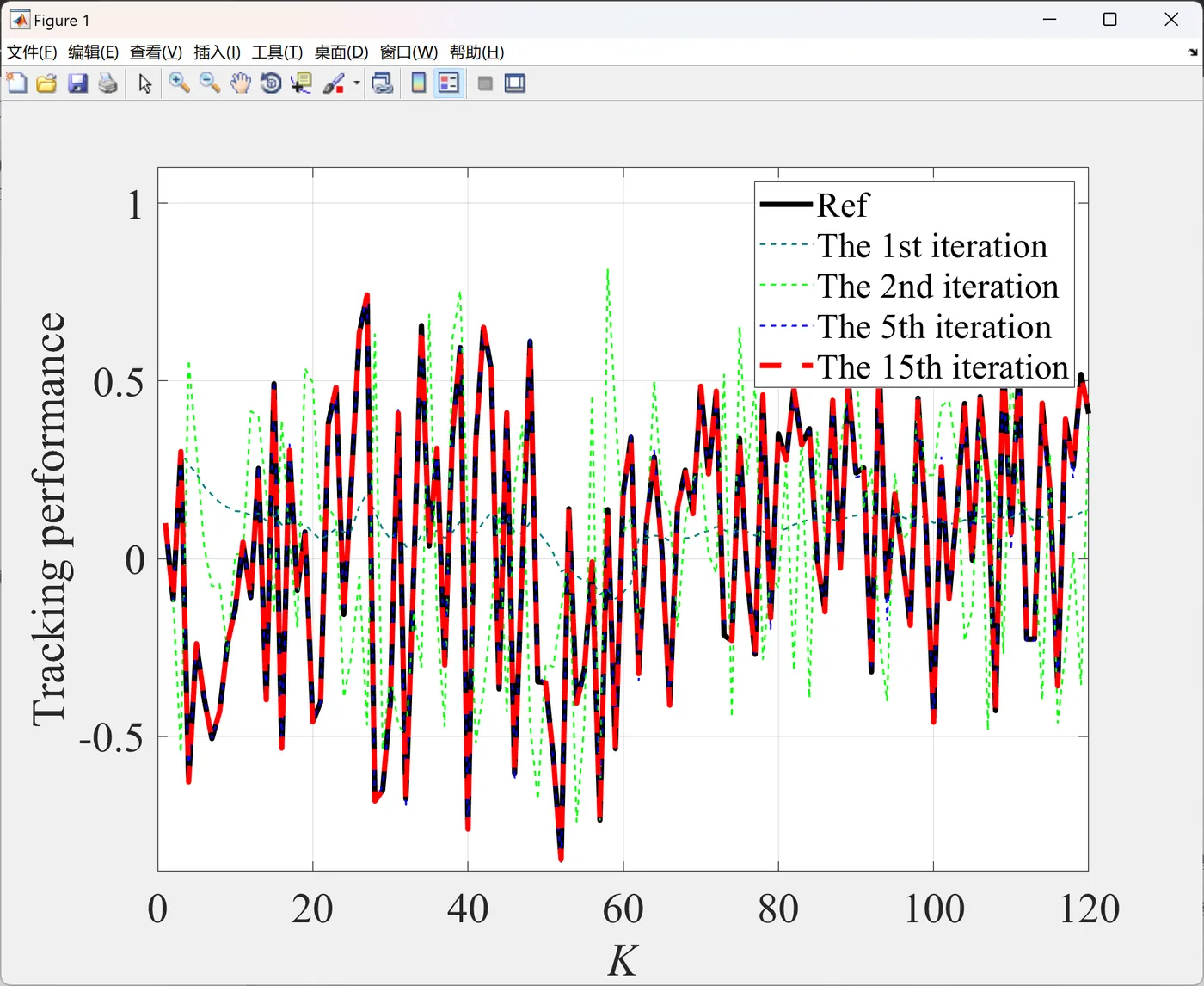Insert a colorbar from the toolbar
This screenshot has width=1204, height=986.
[x=419, y=83]
